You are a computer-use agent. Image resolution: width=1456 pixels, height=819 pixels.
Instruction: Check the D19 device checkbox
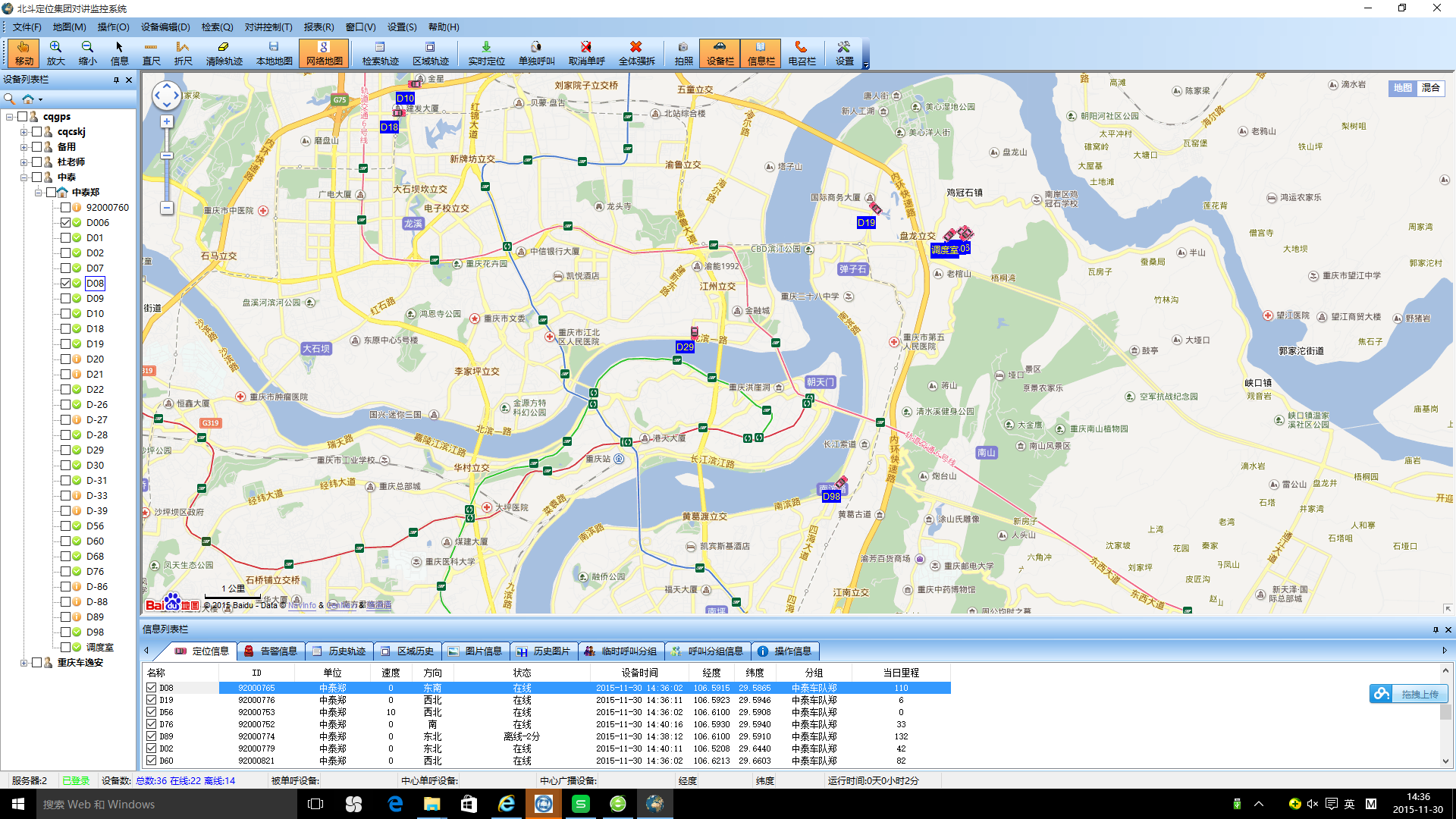pos(65,344)
